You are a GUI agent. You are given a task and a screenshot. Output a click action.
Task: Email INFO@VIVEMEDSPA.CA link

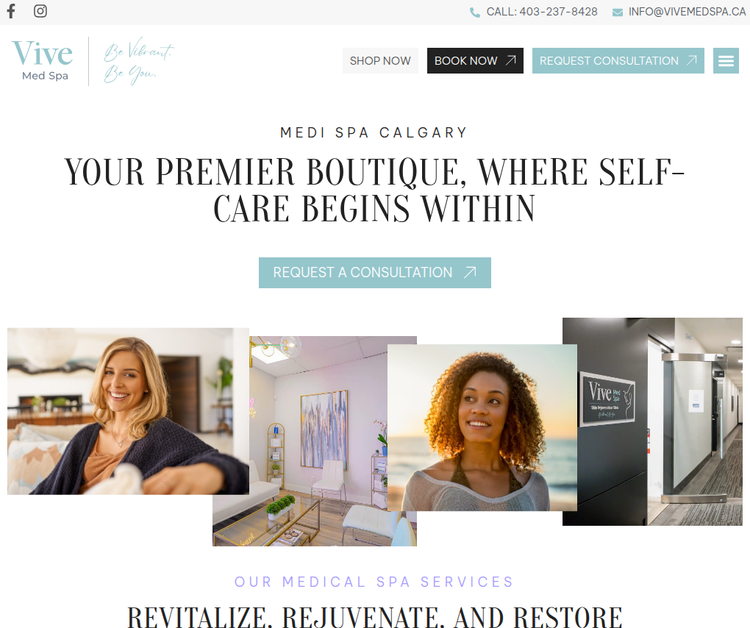tap(687, 12)
